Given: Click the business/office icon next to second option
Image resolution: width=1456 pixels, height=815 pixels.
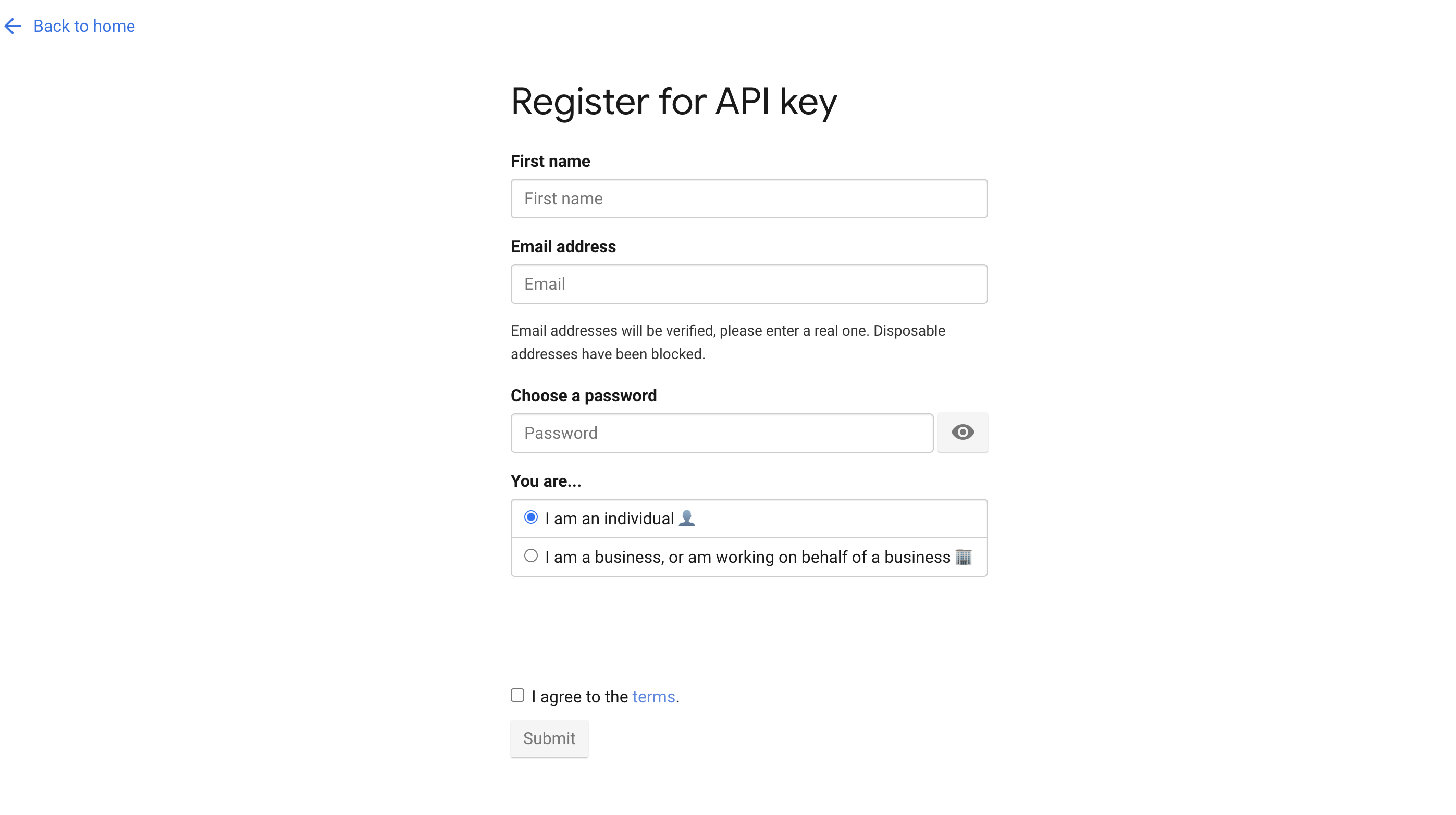Looking at the screenshot, I should pyautogui.click(x=963, y=557).
